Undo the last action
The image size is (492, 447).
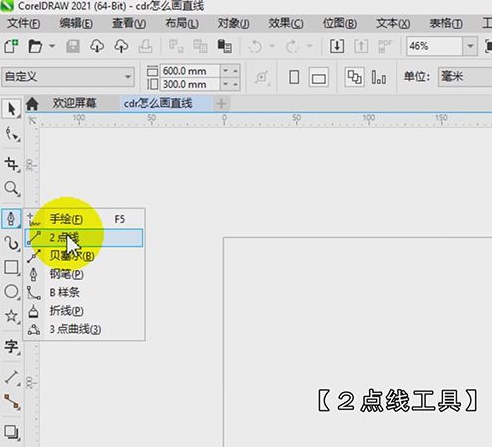coord(255,46)
